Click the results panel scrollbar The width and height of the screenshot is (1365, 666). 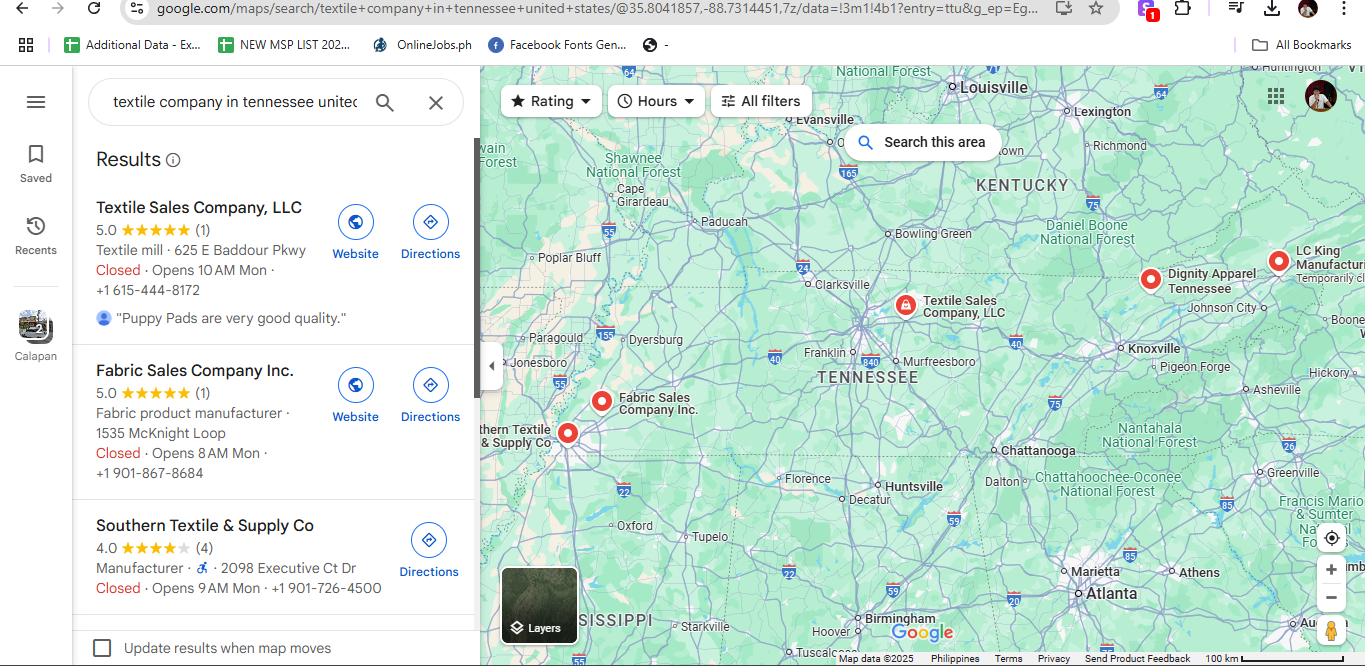[x=477, y=267]
